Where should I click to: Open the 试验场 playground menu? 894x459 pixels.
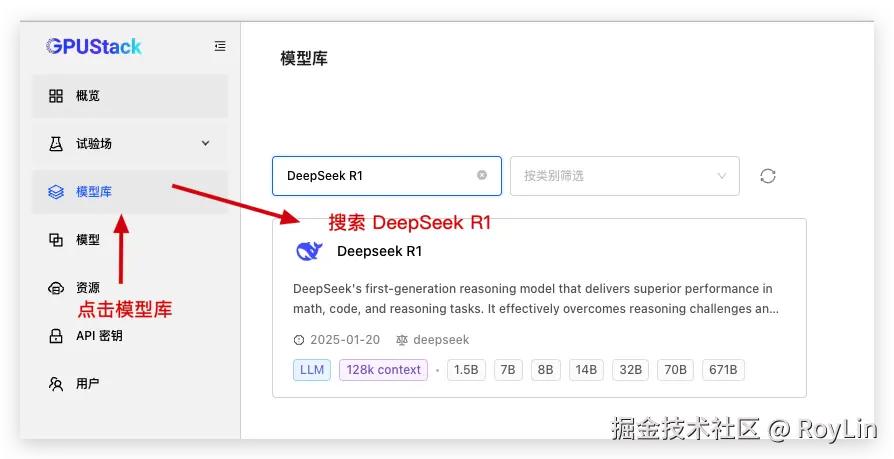[130, 144]
